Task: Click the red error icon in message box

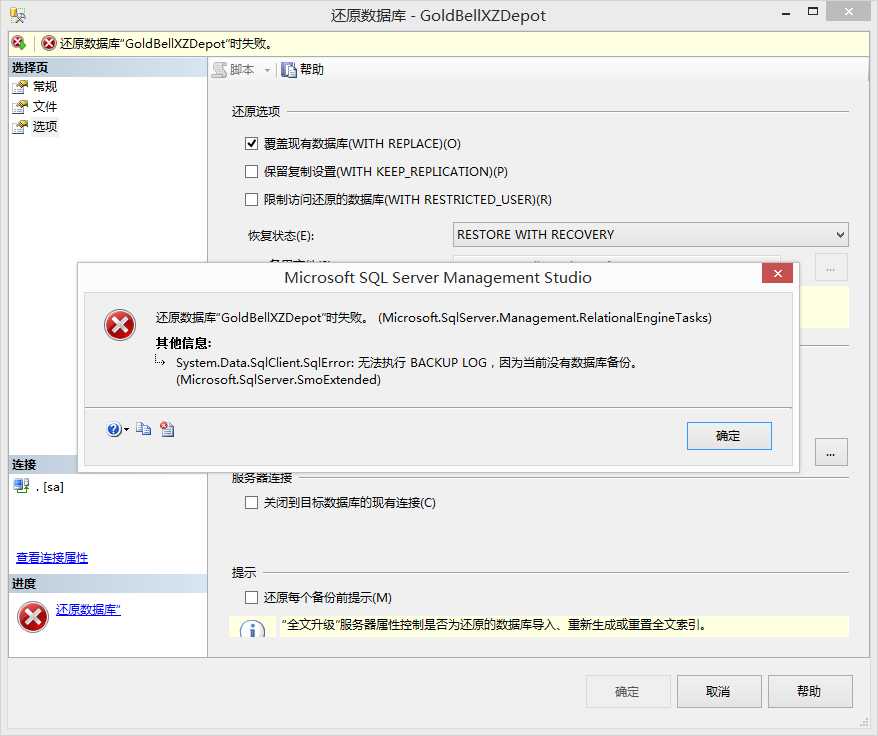Action: (120, 325)
